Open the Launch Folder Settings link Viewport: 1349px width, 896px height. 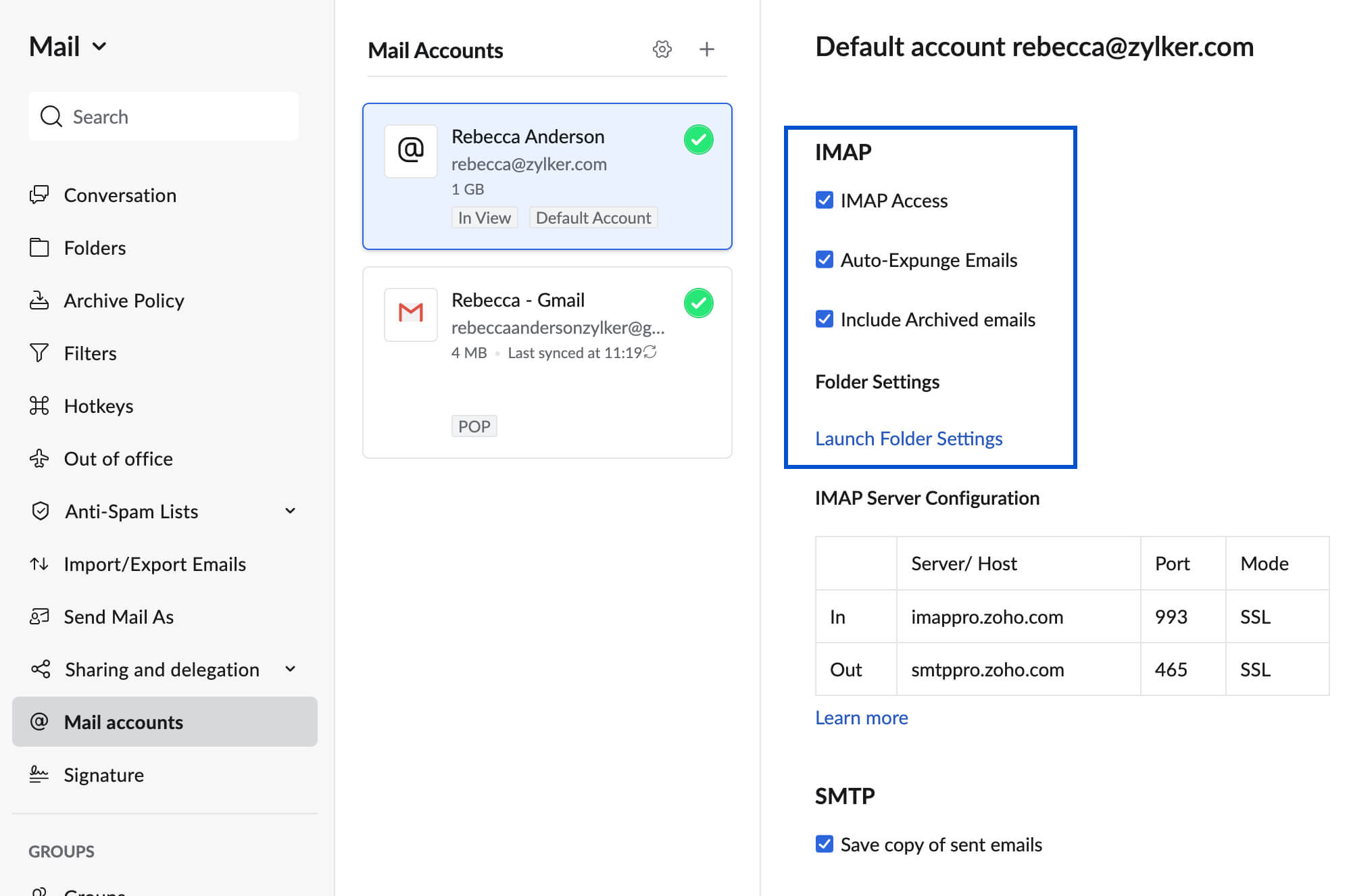pos(907,437)
